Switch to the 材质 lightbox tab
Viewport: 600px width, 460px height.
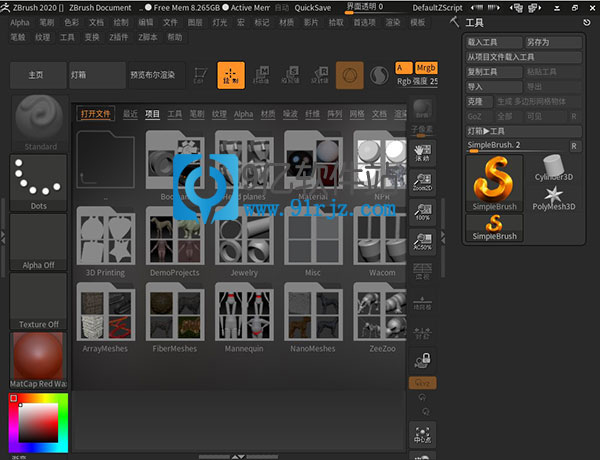[x=268, y=114]
